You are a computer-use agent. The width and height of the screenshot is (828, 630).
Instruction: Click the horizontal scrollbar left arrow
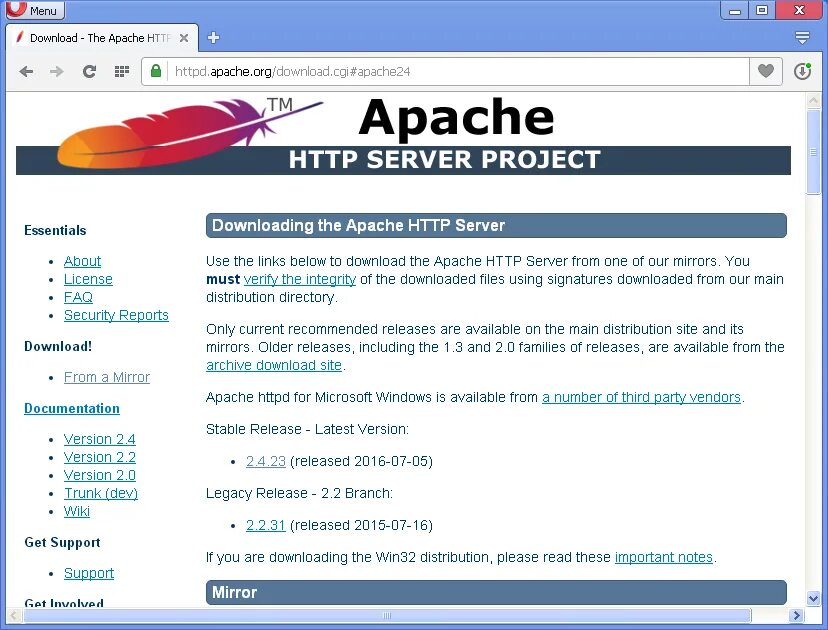pos(13,615)
